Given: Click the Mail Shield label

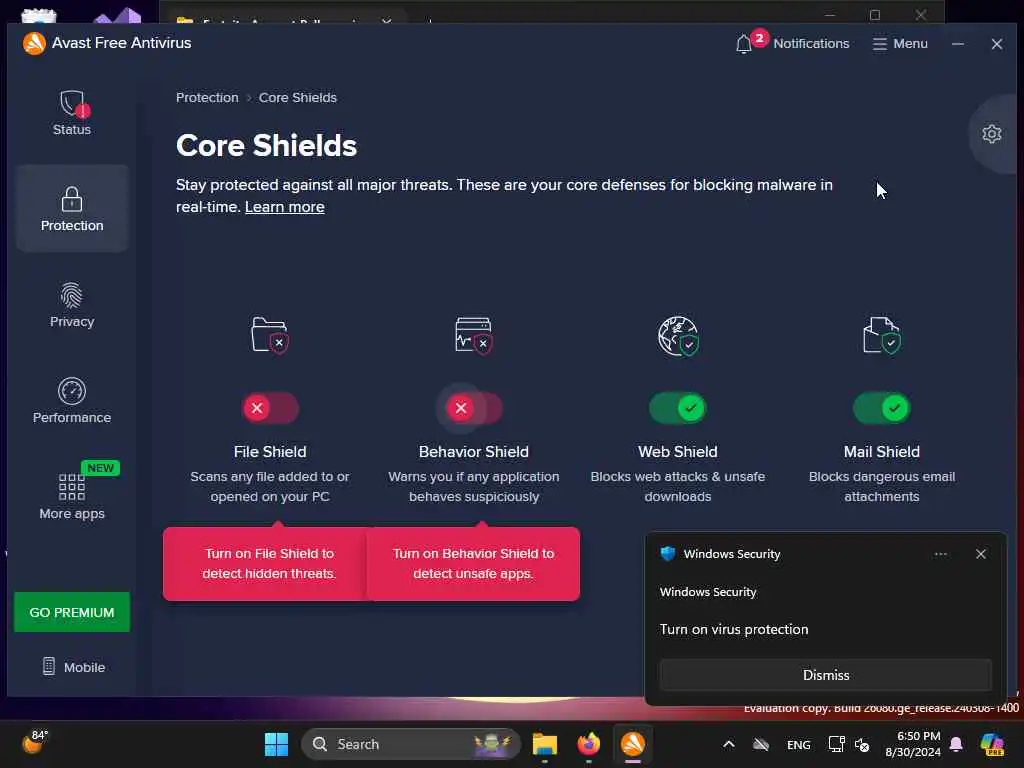Looking at the screenshot, I should [882, 451].
